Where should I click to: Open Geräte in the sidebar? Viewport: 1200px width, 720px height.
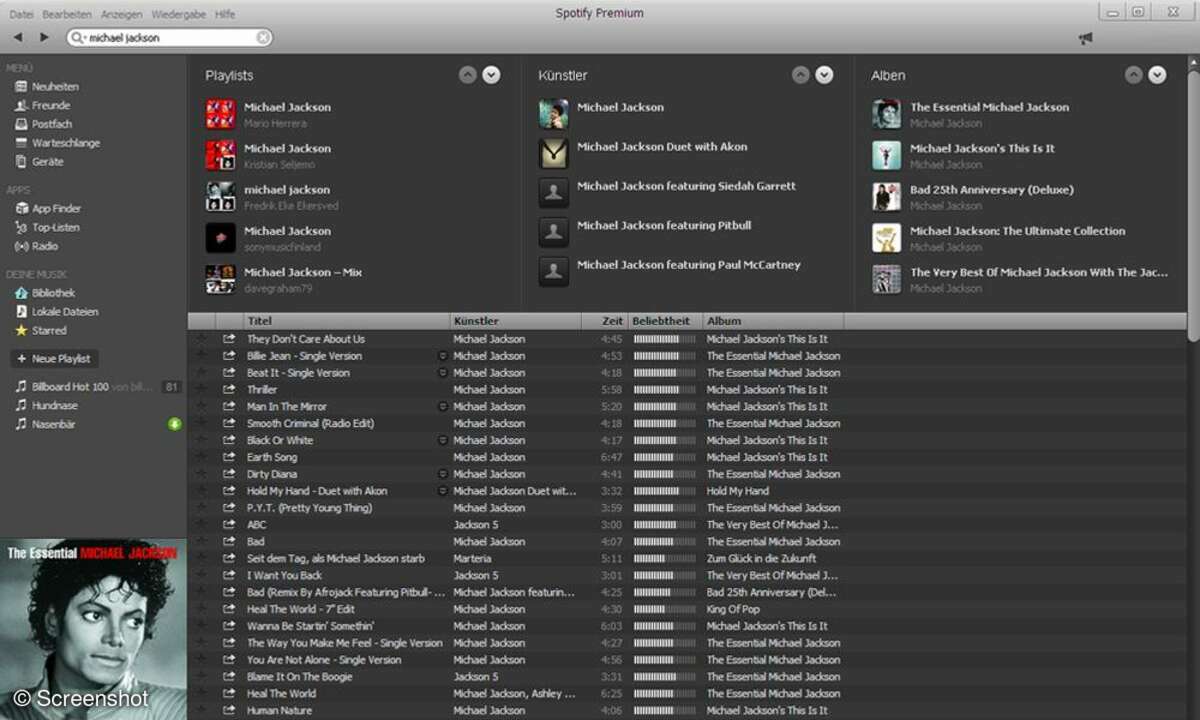point(47,161)
